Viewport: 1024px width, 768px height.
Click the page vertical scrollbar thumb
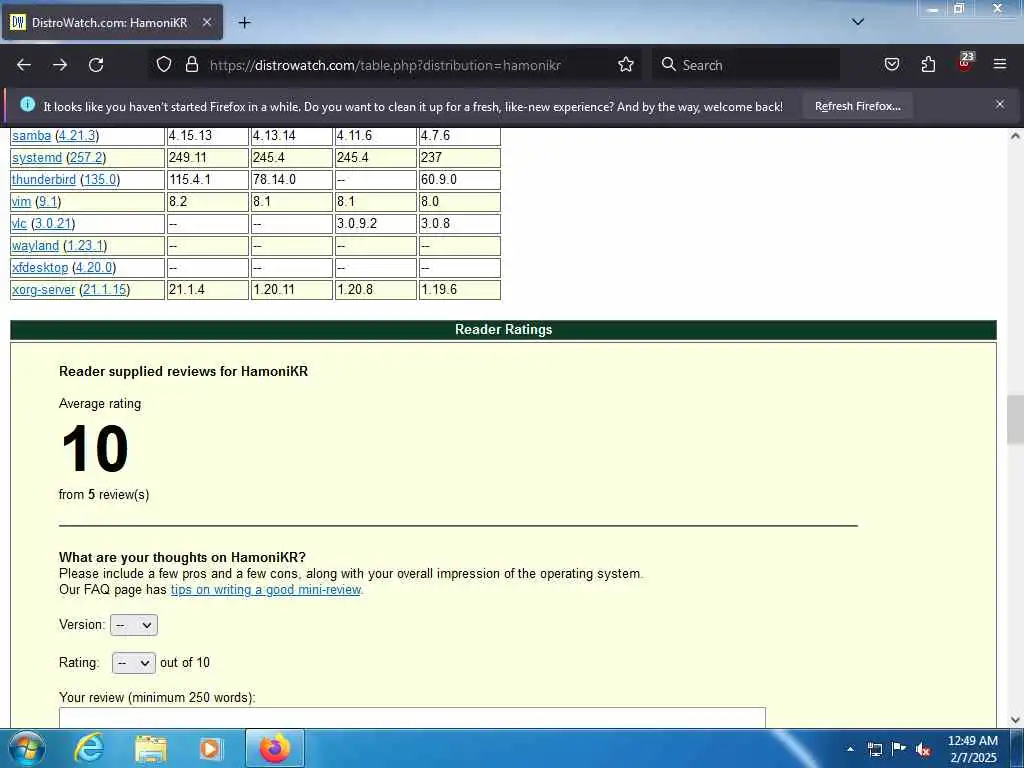point(1015,419)
